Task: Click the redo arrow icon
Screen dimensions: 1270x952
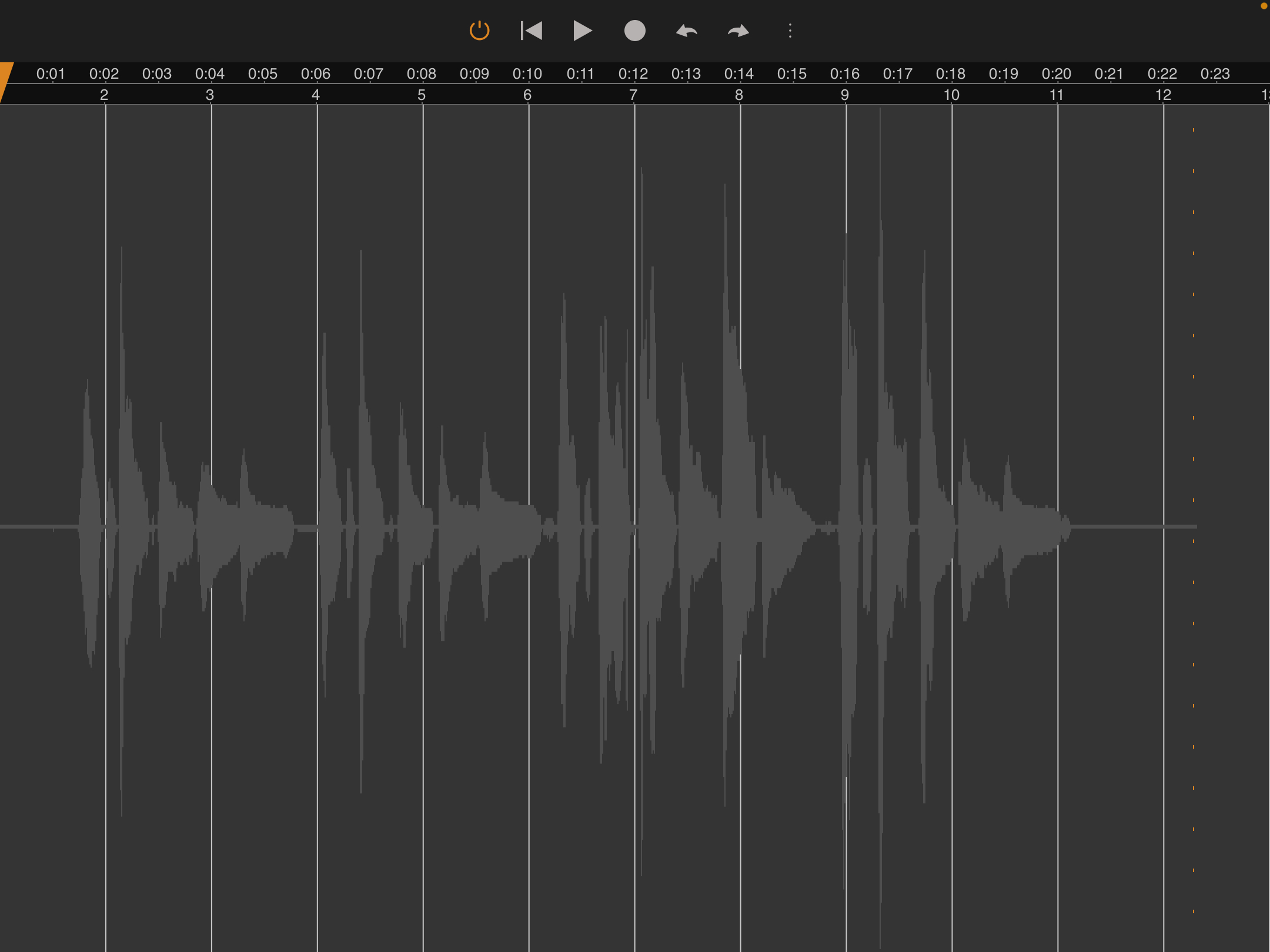Action: coord(738,31)
